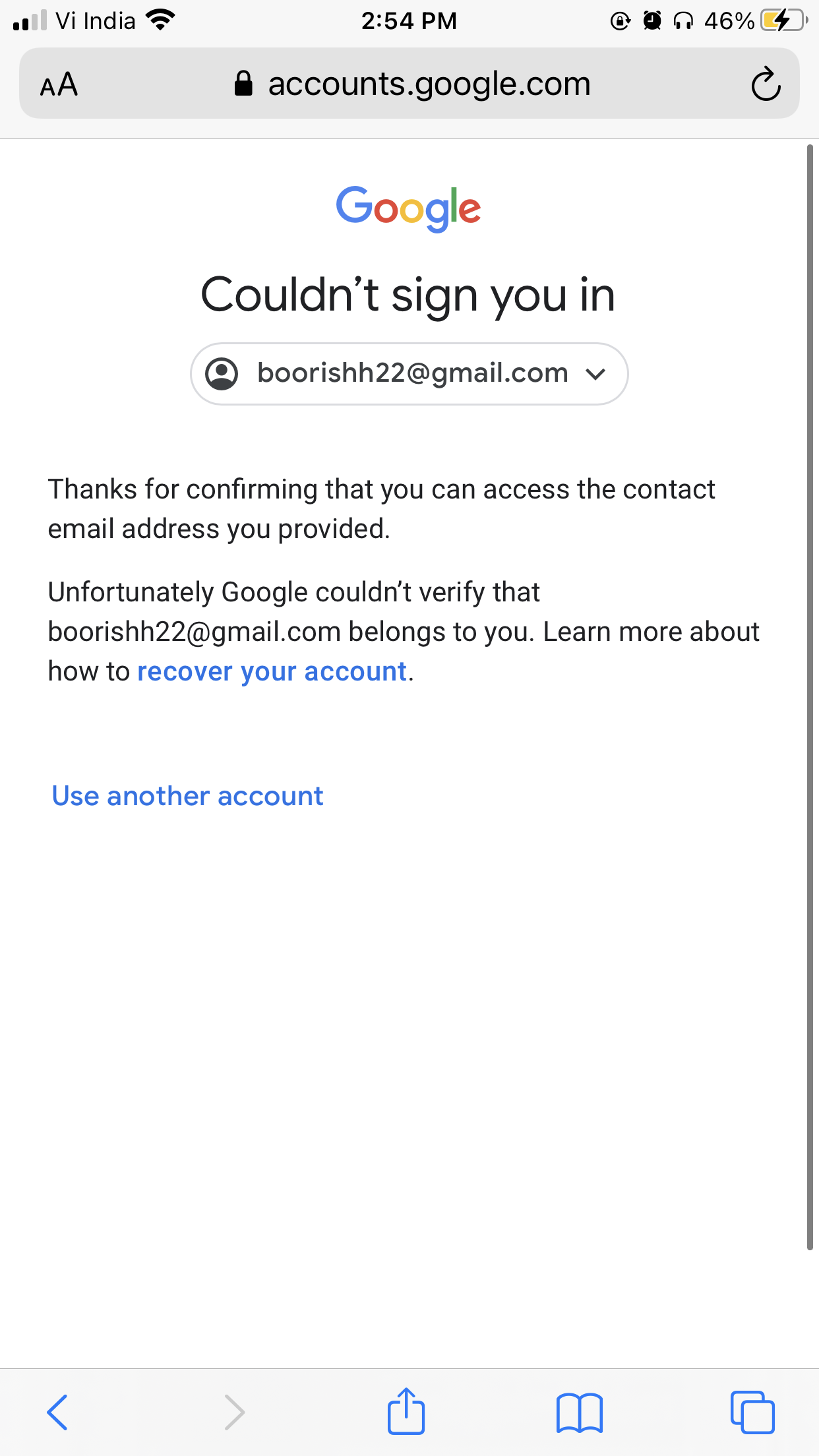This screenshot has height=1456, width=819.
Task: Tap boorishh22@gmail.com in the account chip
Action: [x=412, y=373]
